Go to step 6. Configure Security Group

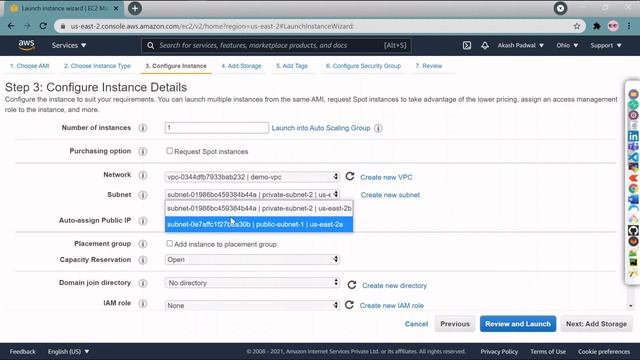[363, 66]
